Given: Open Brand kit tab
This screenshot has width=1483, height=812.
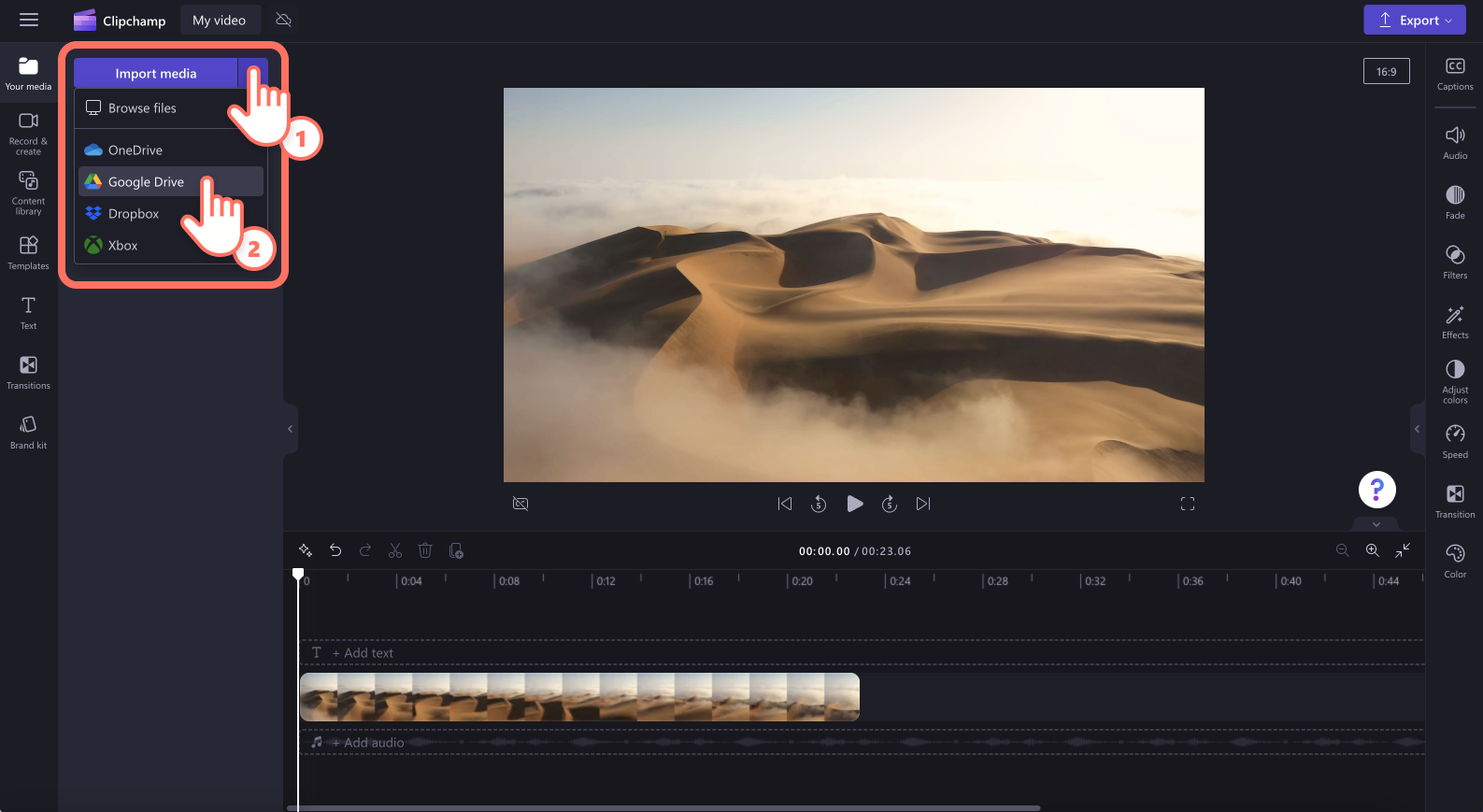Looking at the screenshot, I should pos(28,433).
